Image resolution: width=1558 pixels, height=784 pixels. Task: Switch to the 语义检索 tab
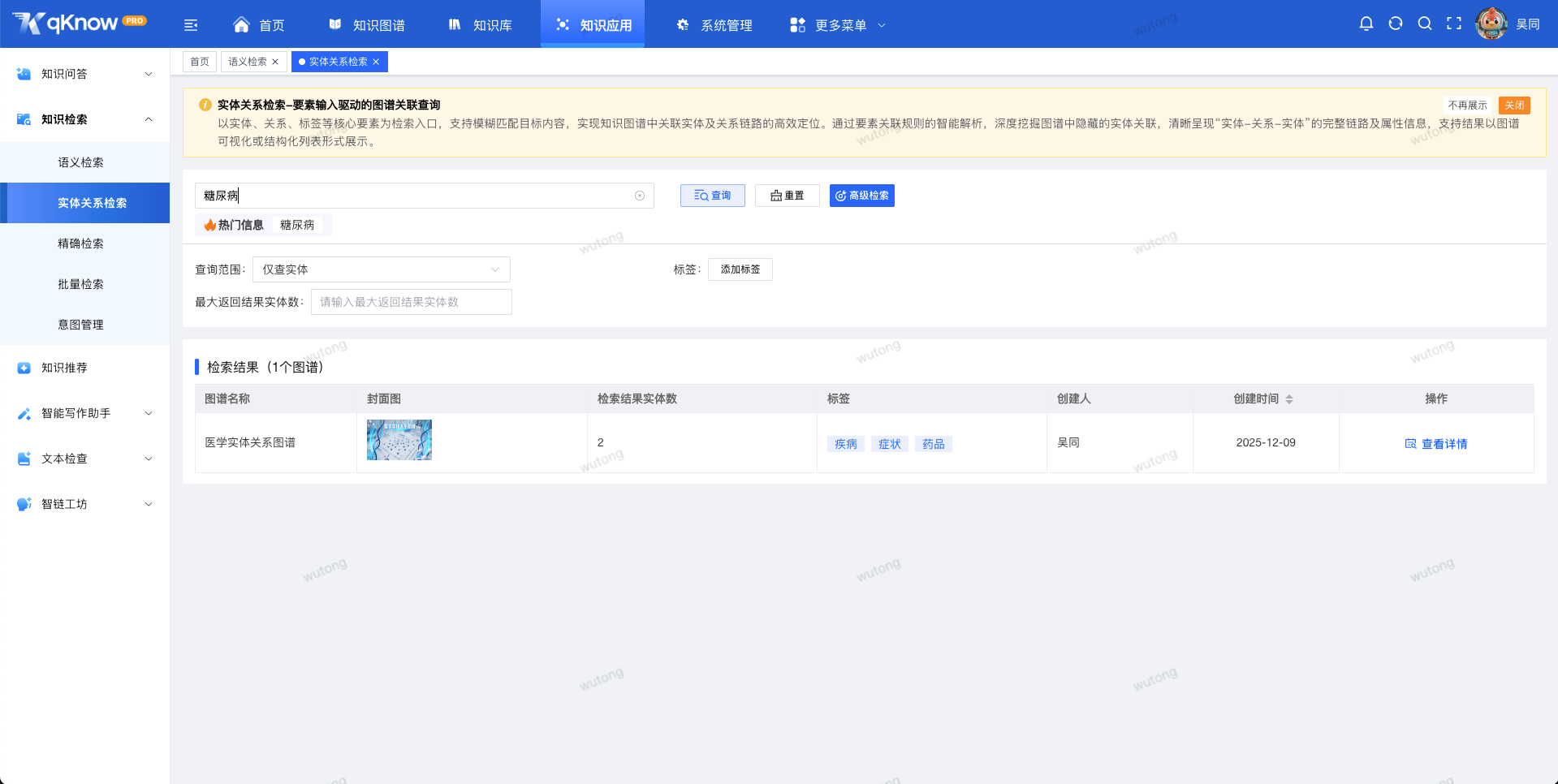[x=248, y=61]
